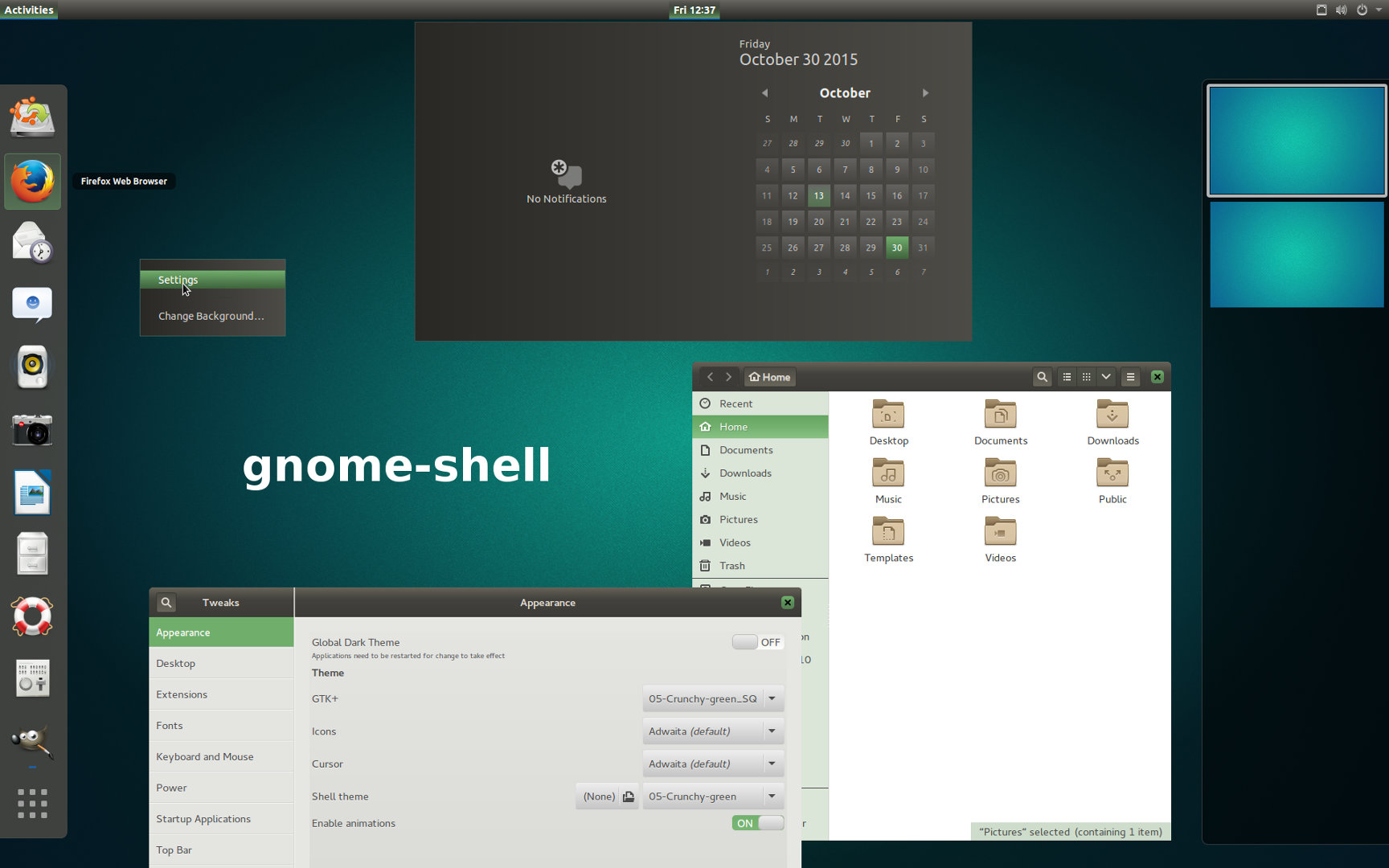Browse for shell theme file button
1389x868 pixels.
pyautogui.click(x=629, y=796)
